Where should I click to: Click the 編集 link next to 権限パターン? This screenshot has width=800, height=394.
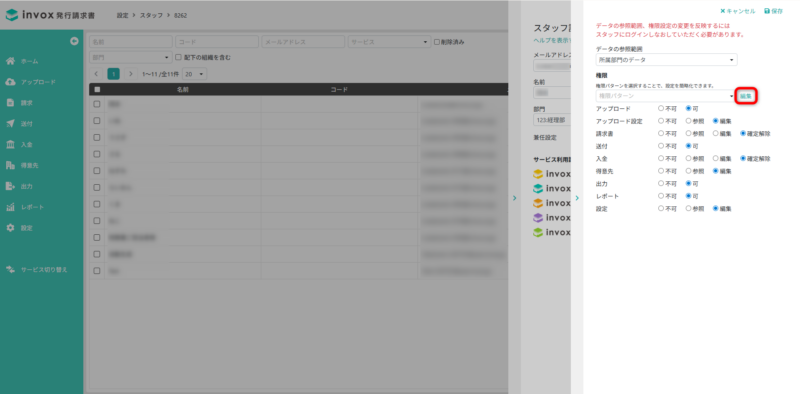tap(745, 96)
